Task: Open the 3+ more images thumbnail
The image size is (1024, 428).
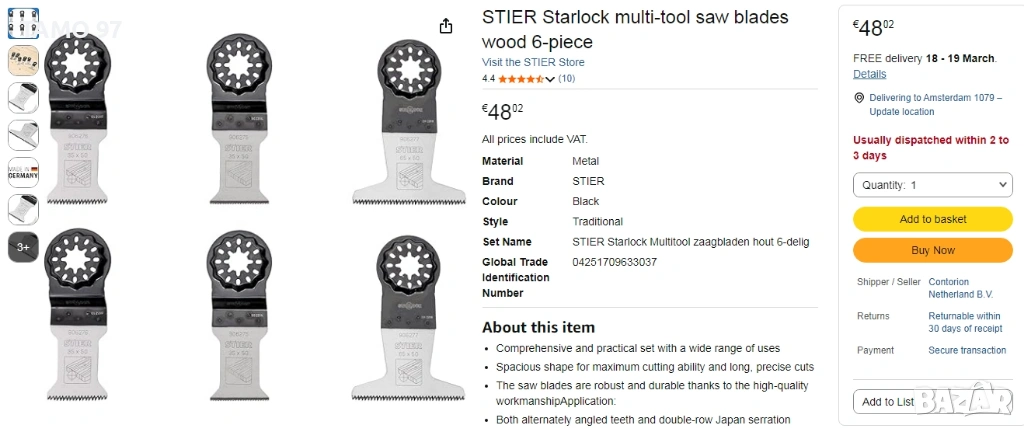Action: (23, 247)
